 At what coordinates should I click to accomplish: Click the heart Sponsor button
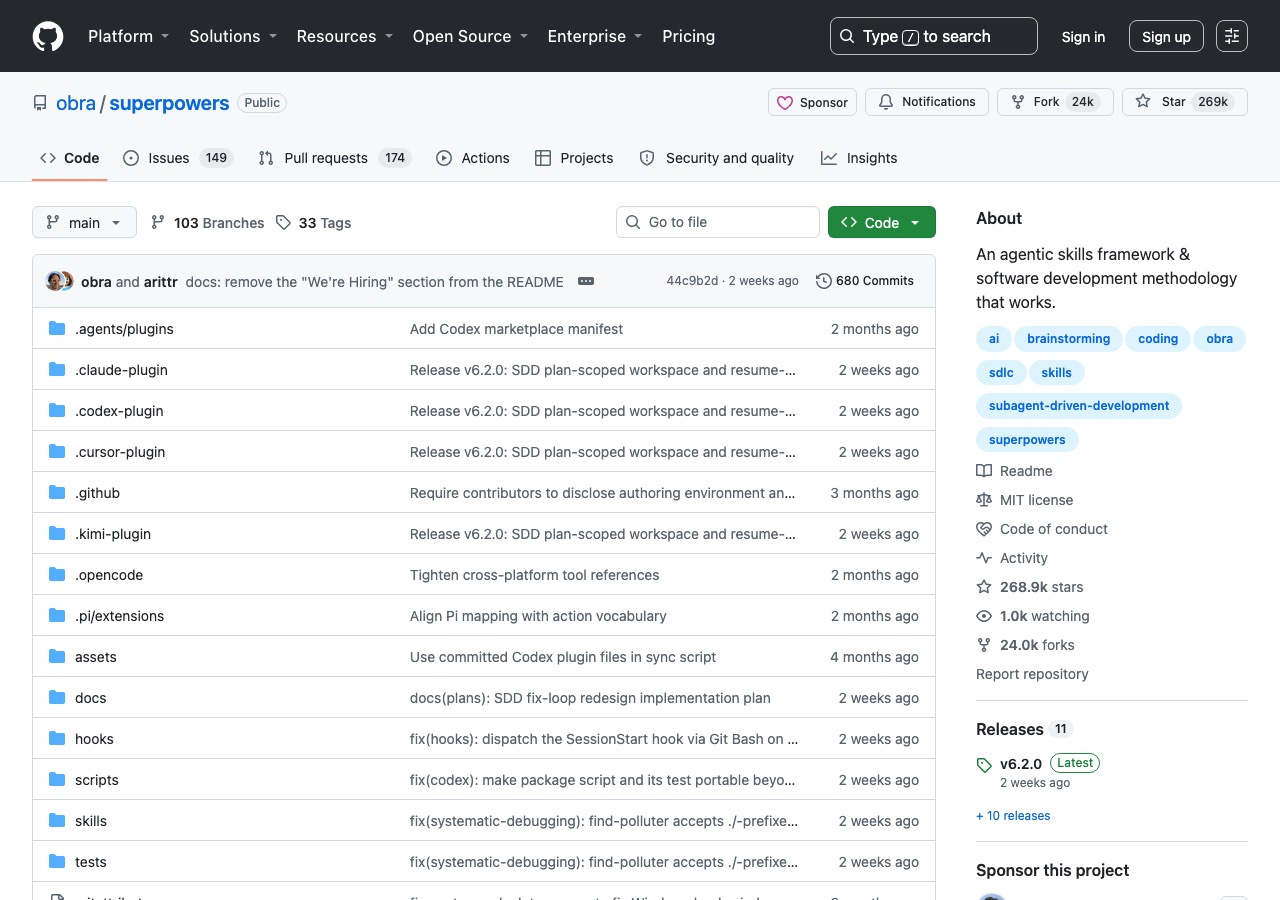pyautogui.click(x=812, y=102)
